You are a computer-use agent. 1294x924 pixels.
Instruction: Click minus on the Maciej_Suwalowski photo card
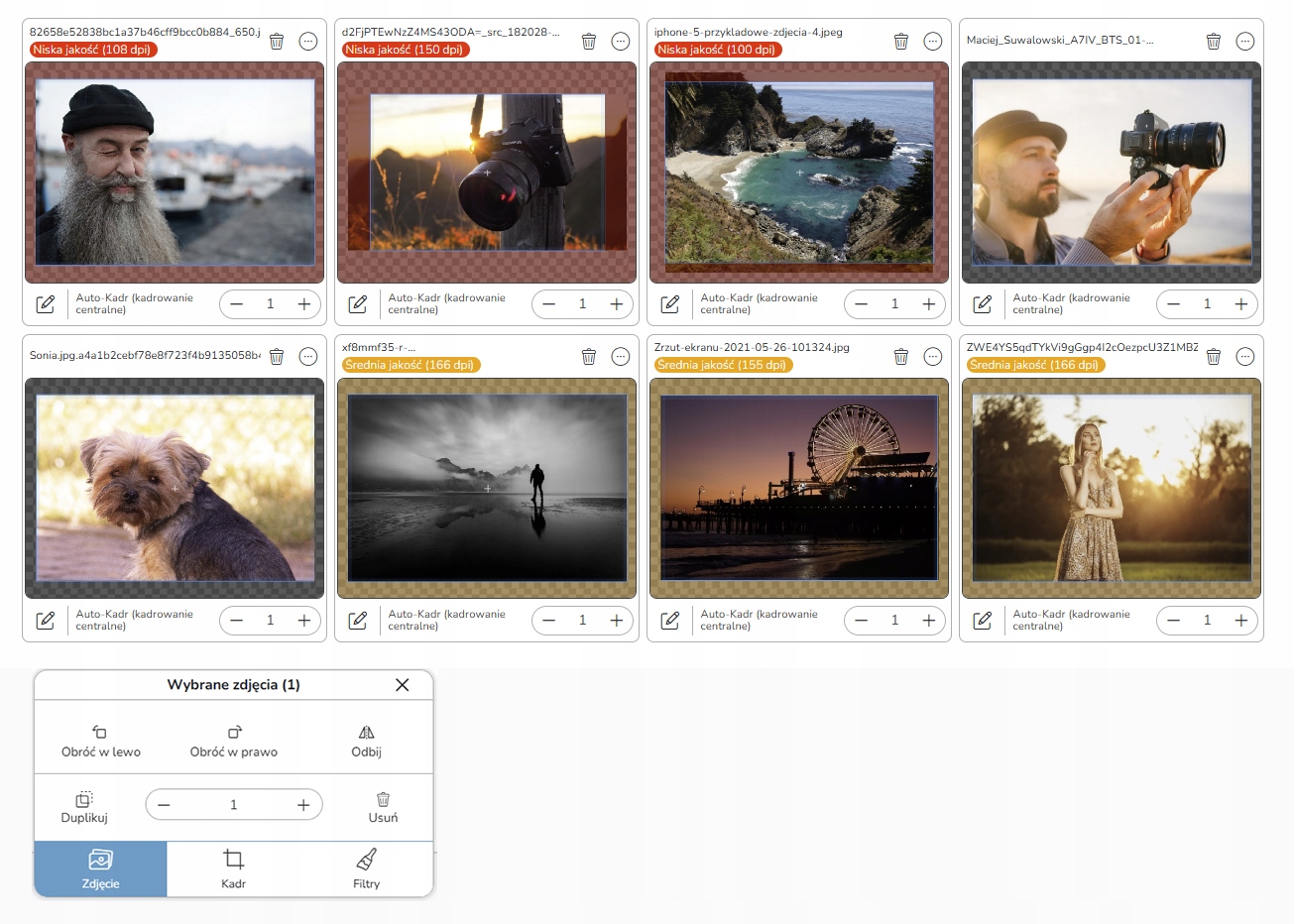[x=1173, y=304]
